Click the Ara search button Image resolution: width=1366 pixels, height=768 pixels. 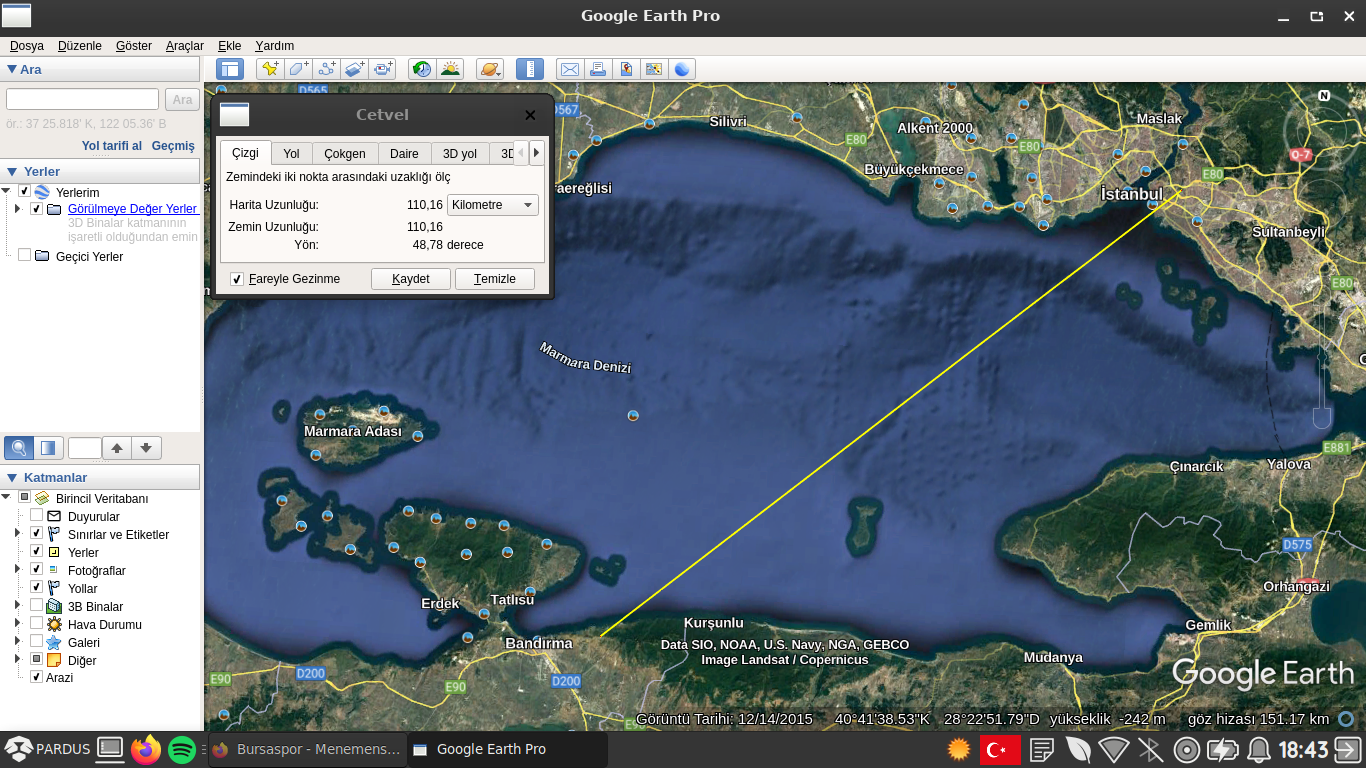point(182,100)
